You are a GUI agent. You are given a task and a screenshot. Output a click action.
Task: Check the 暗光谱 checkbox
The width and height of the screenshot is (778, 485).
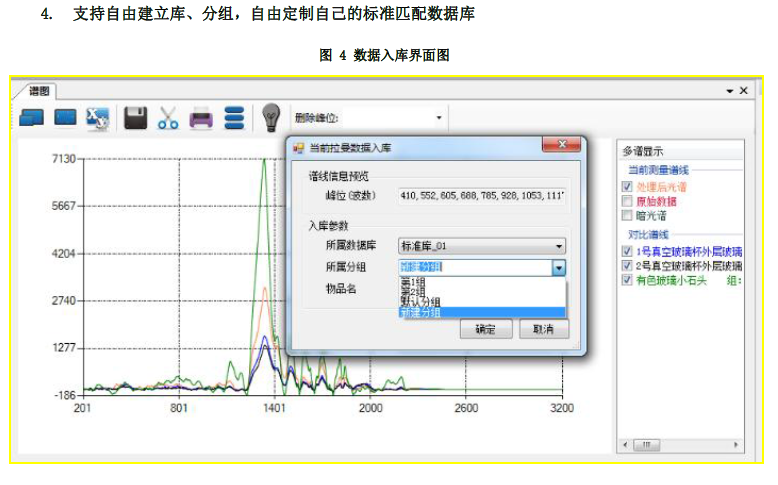[627, 215]
